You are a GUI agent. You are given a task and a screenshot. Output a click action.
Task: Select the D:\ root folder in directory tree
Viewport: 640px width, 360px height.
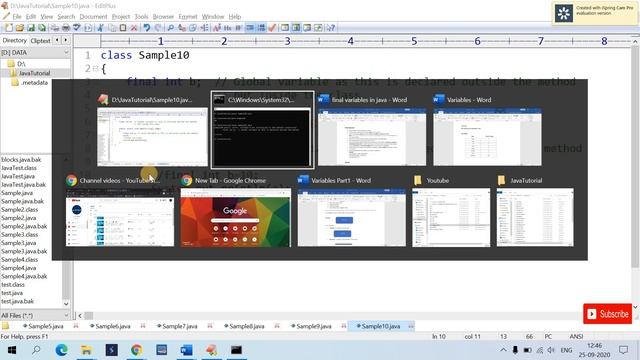click(x=21, y=64)
